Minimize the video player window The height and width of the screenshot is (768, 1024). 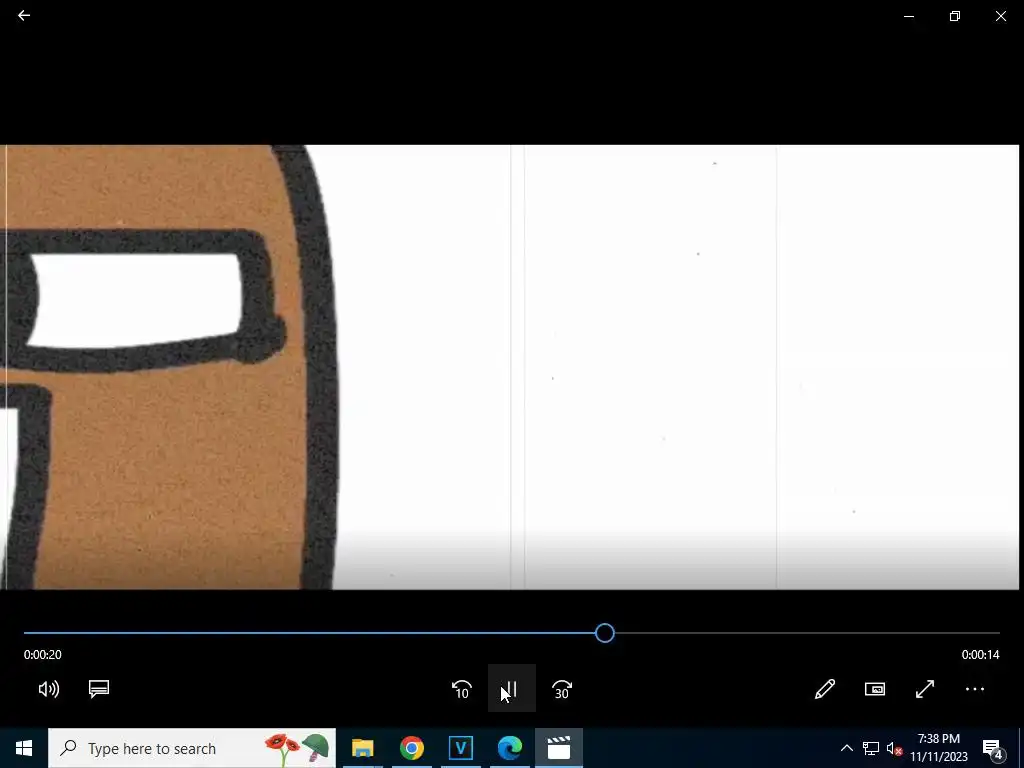coord(908,16)
